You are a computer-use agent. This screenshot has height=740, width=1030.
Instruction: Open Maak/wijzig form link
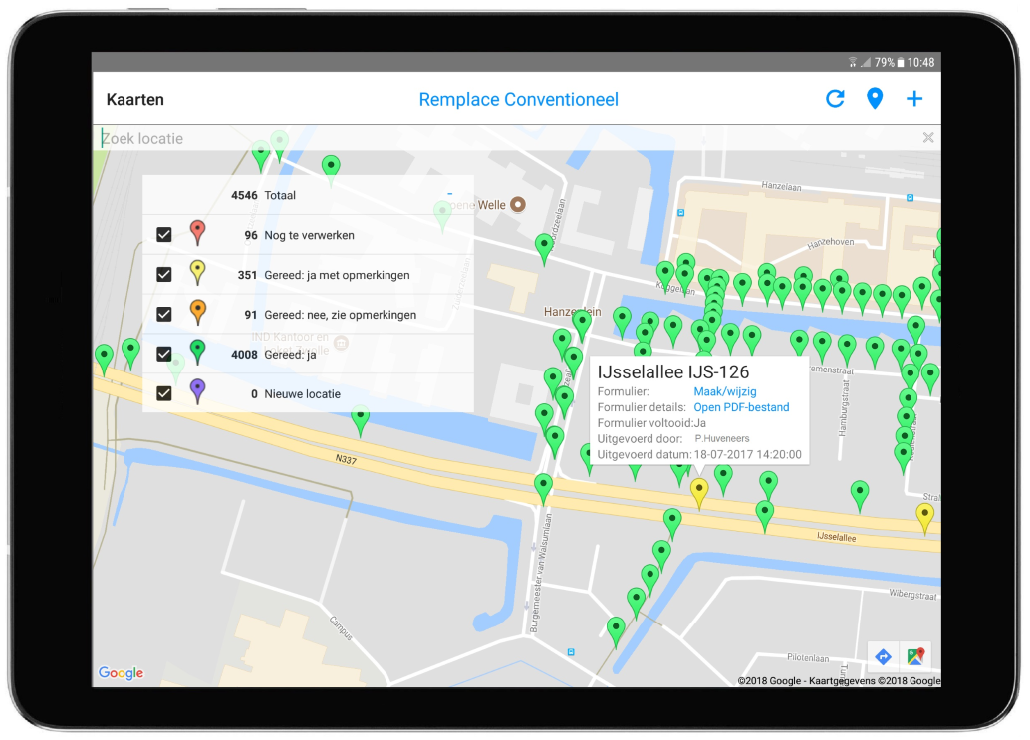coord(725,391)
